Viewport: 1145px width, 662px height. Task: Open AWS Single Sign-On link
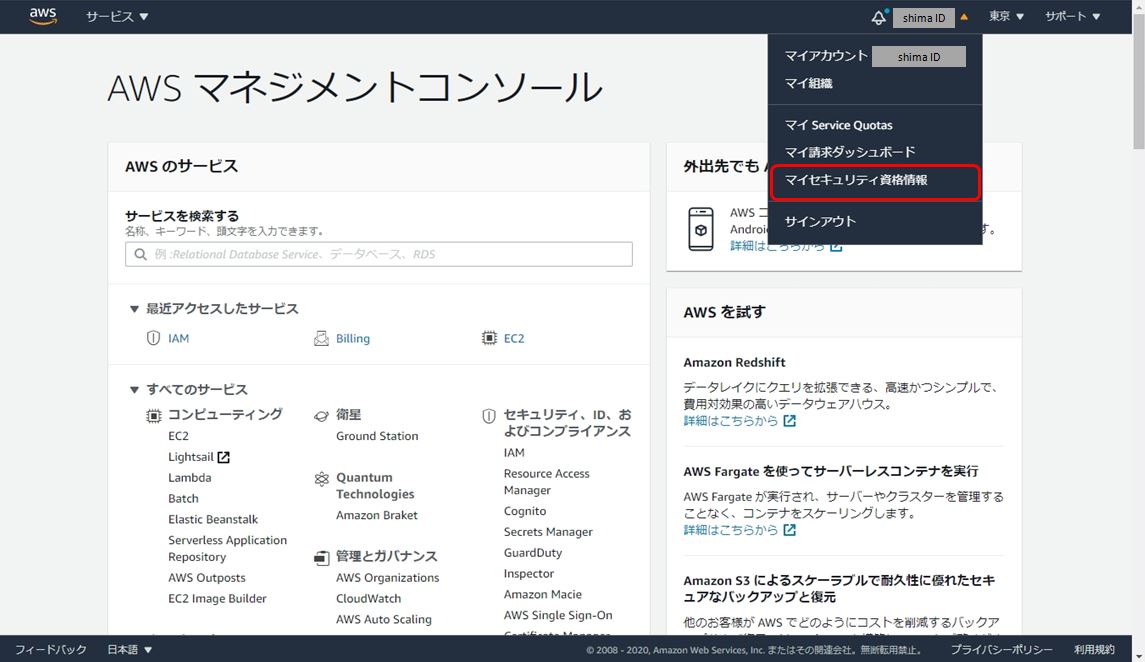[558, 615]
